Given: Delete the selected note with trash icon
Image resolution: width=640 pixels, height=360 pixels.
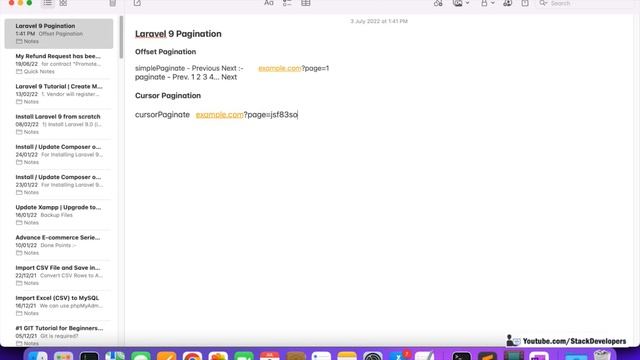Looking at the screenshot, I should click(113, 3).
